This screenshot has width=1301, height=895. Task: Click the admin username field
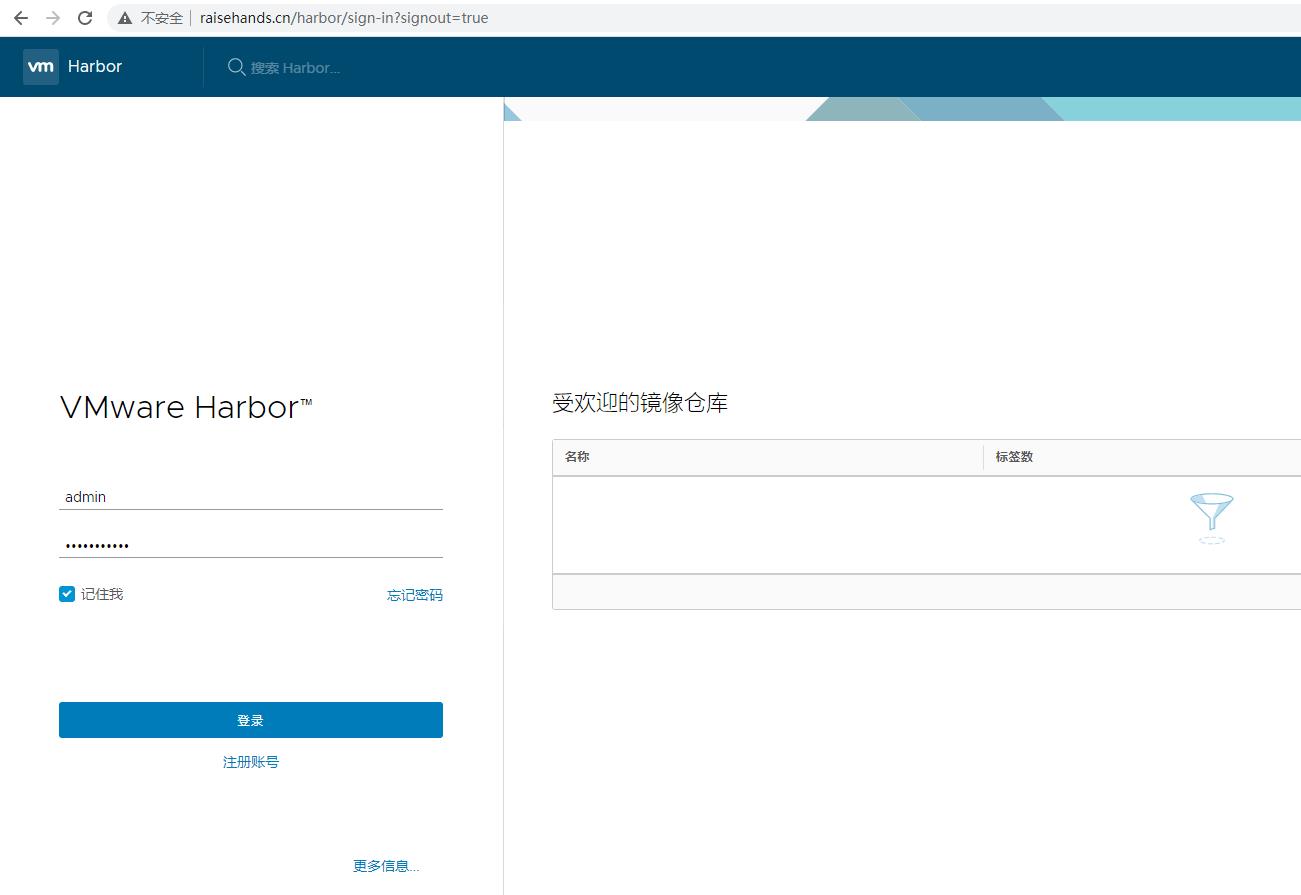[251, 497]
